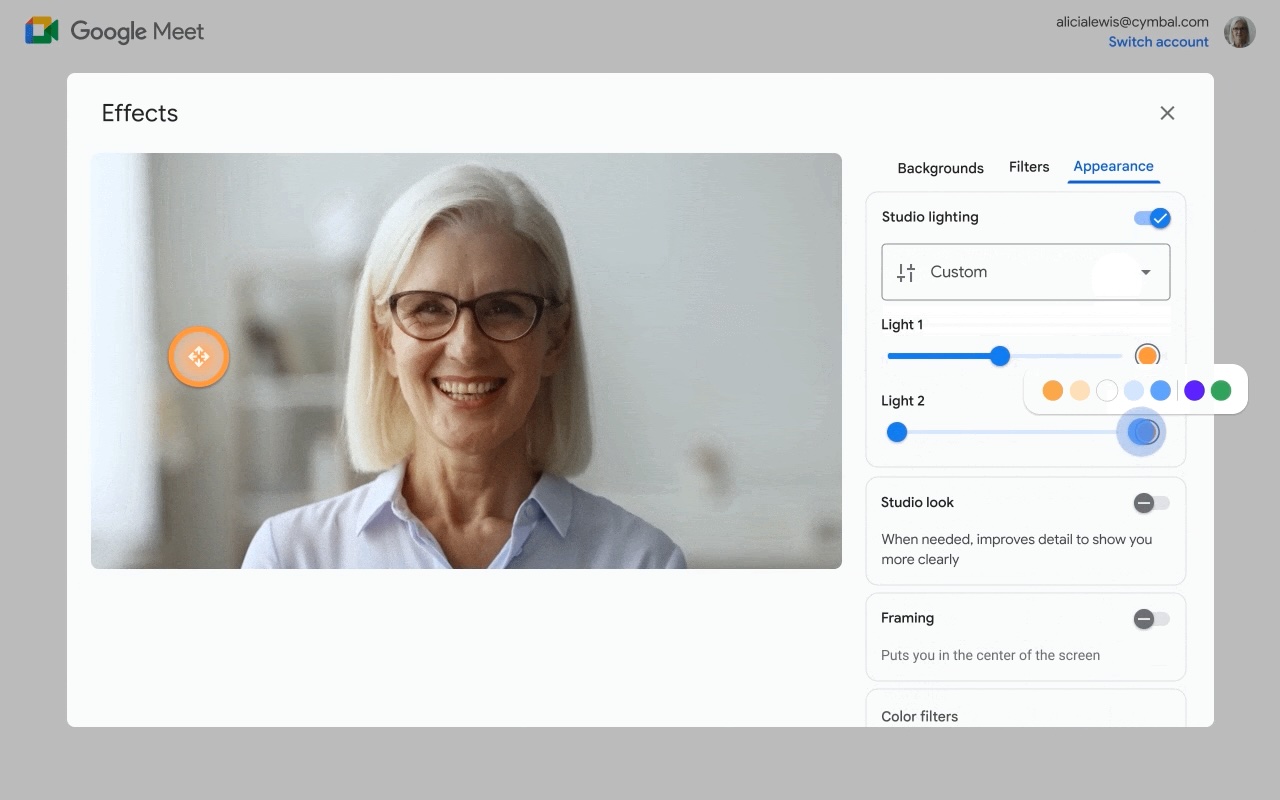Enable the Framing toggle
The width and height of the screenshot is (1280, 800).
point(1151,619)
